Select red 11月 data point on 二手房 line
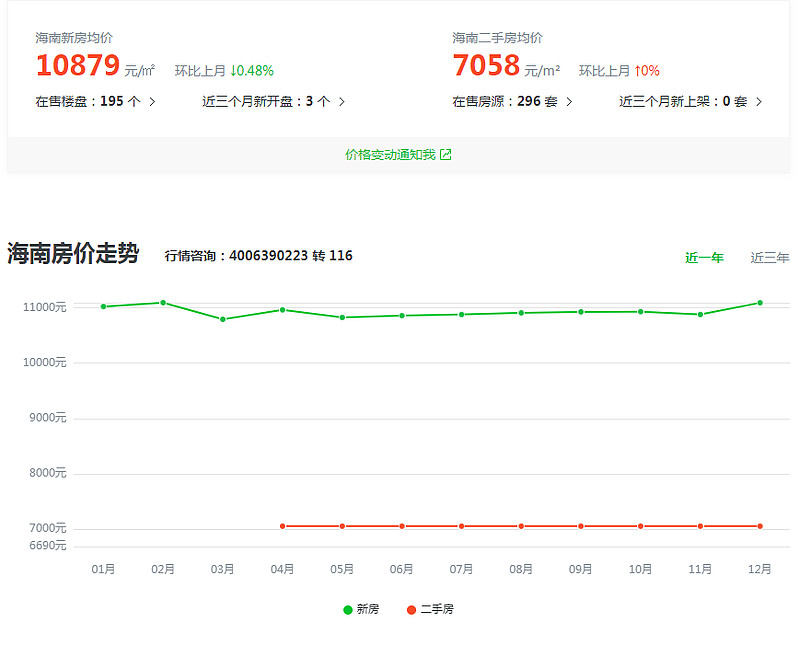This screenshot has height=645, width=800. (x=701, y=526)
